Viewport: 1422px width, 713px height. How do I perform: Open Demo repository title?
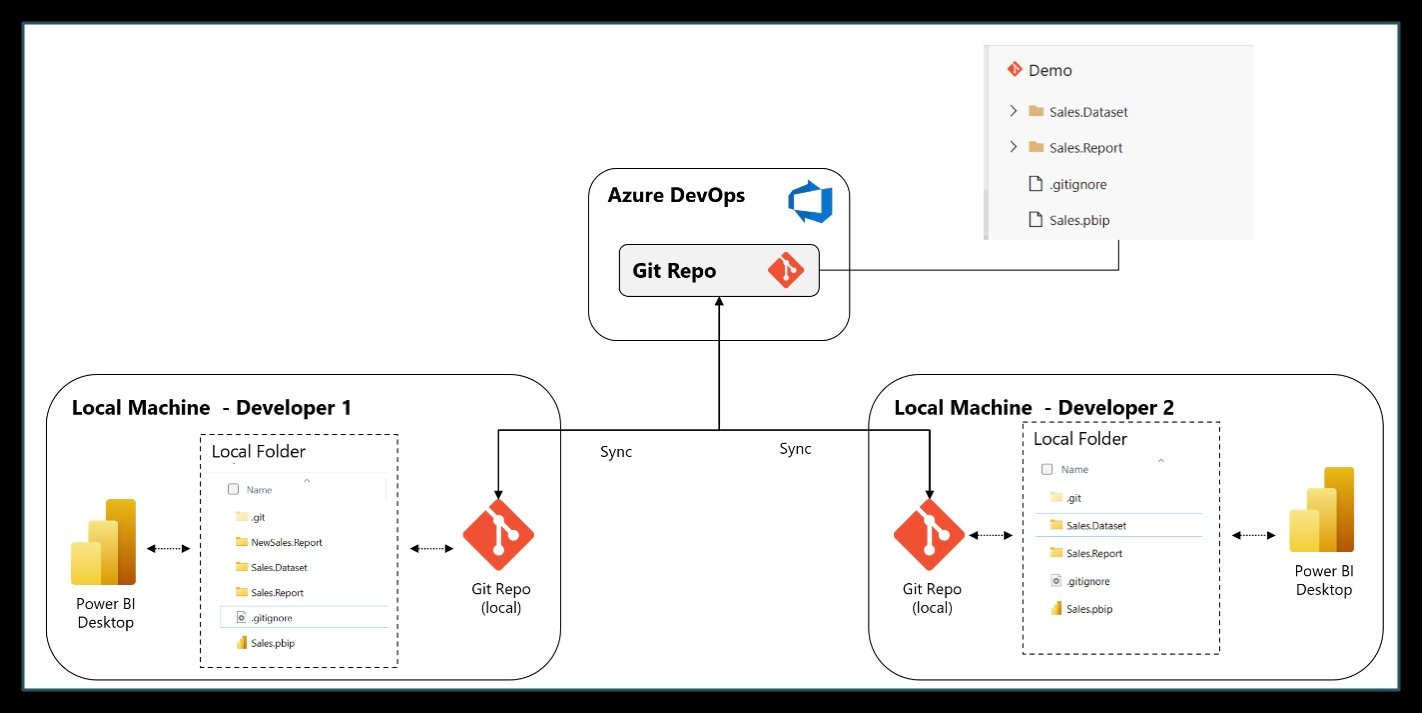click(x=1050, y=70)
